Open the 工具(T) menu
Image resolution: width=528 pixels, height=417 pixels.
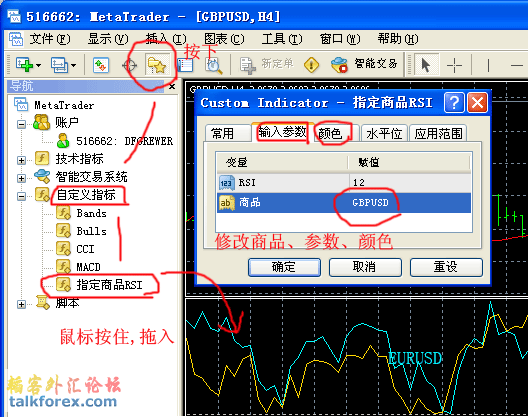282,39
